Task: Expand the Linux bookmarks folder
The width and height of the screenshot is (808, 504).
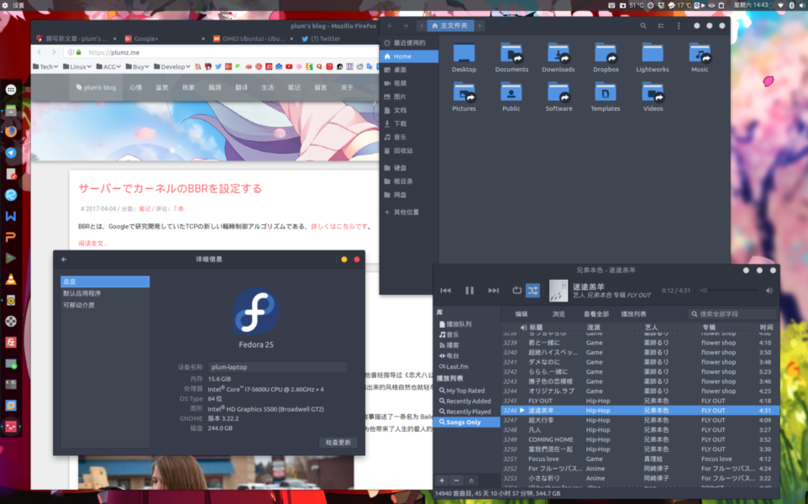Action: (77, 66)
